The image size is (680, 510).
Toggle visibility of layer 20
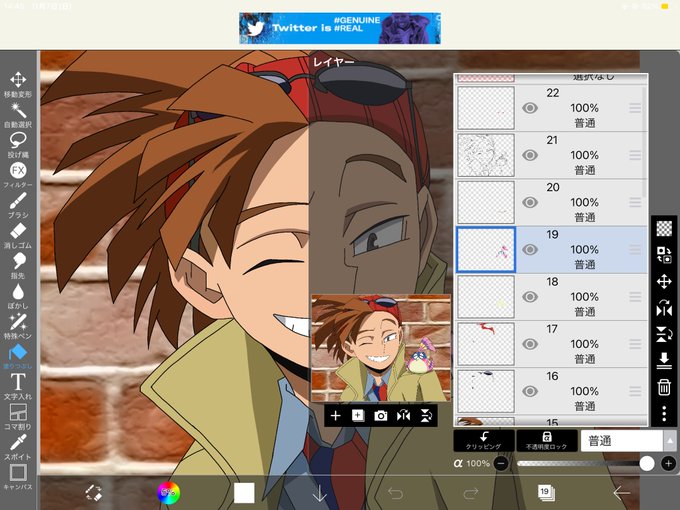[530, 203]
